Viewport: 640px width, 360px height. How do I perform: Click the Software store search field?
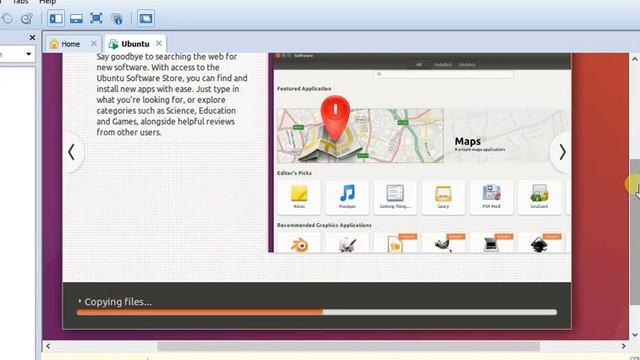443,74
